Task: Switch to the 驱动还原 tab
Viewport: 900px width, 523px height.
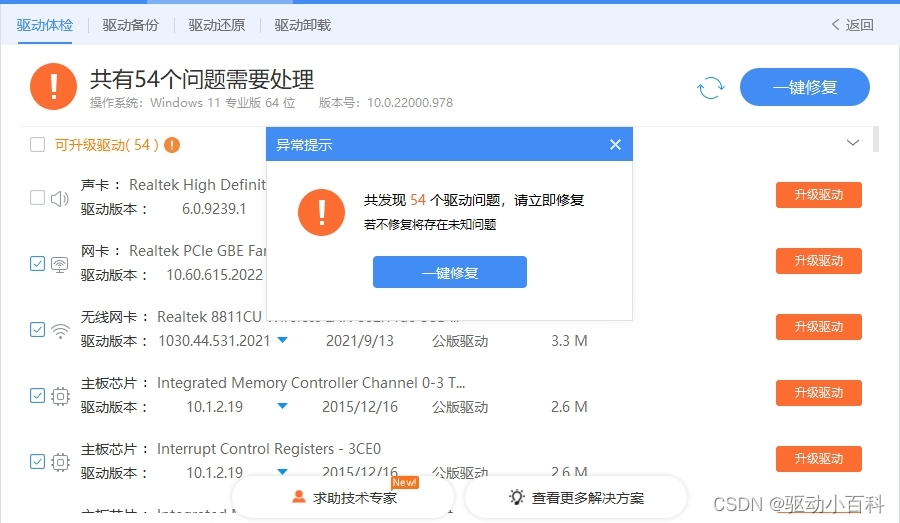Action: pos(216,25)
